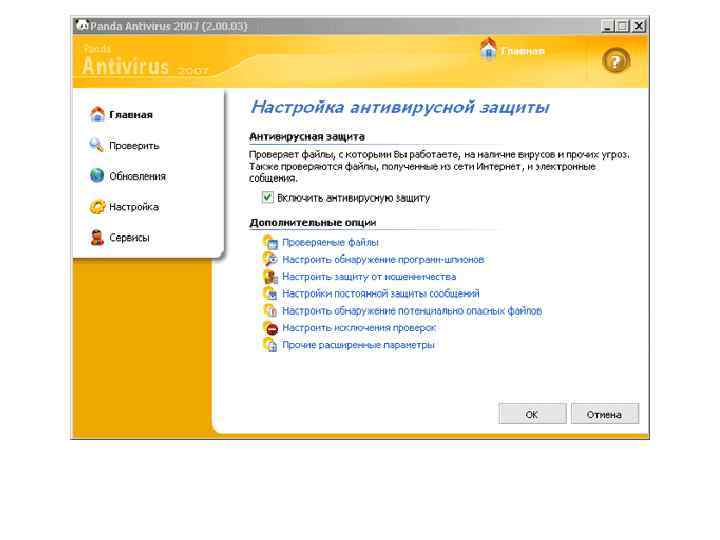Screen dimensions: 720x540
Task: Open the Главная section in the sidebar
Action: coord(130,115)
